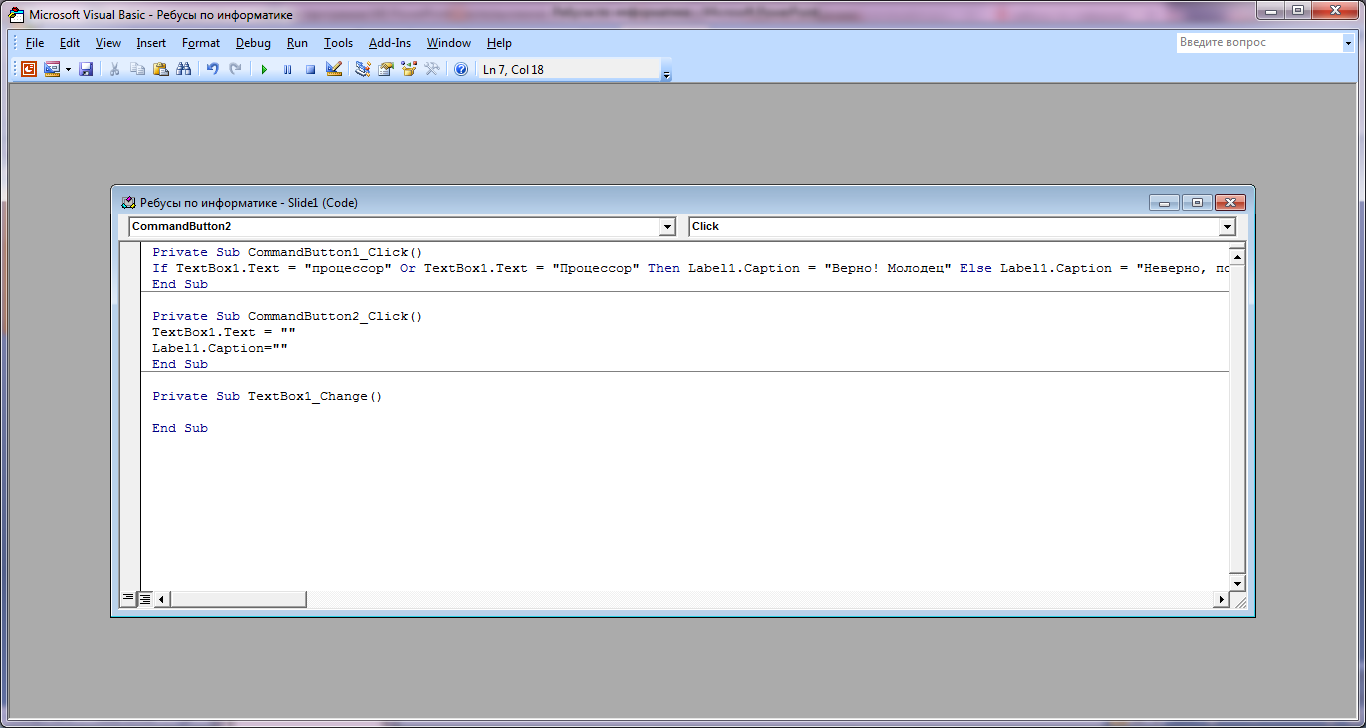Expand the help question box dropdown arrow
The height and width of the screenshot is (728, 1366).
[1347, 43]
